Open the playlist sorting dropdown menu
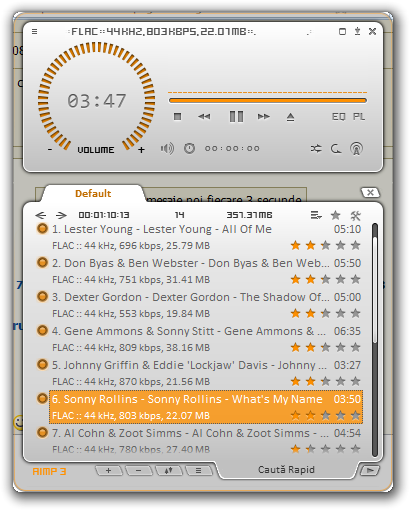Viewport: 410px width, 511px height. click(316, 215)
